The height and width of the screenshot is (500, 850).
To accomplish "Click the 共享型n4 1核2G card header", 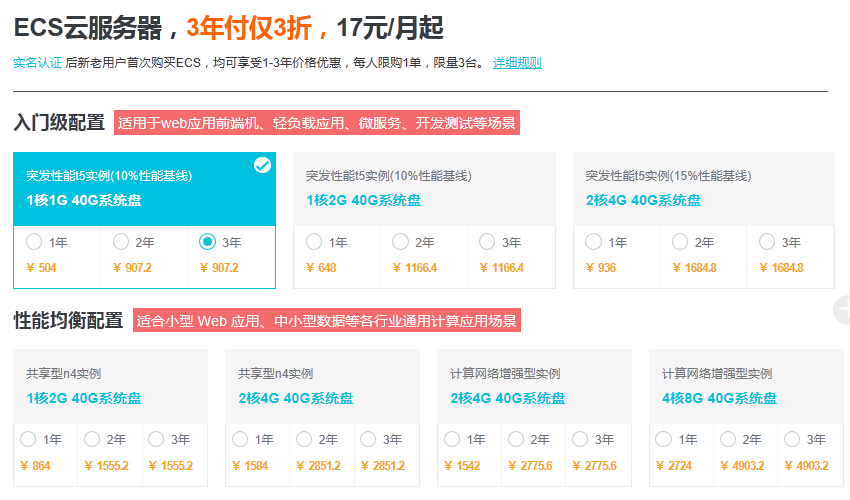I will pyautogui.click(x=110, y=385).
